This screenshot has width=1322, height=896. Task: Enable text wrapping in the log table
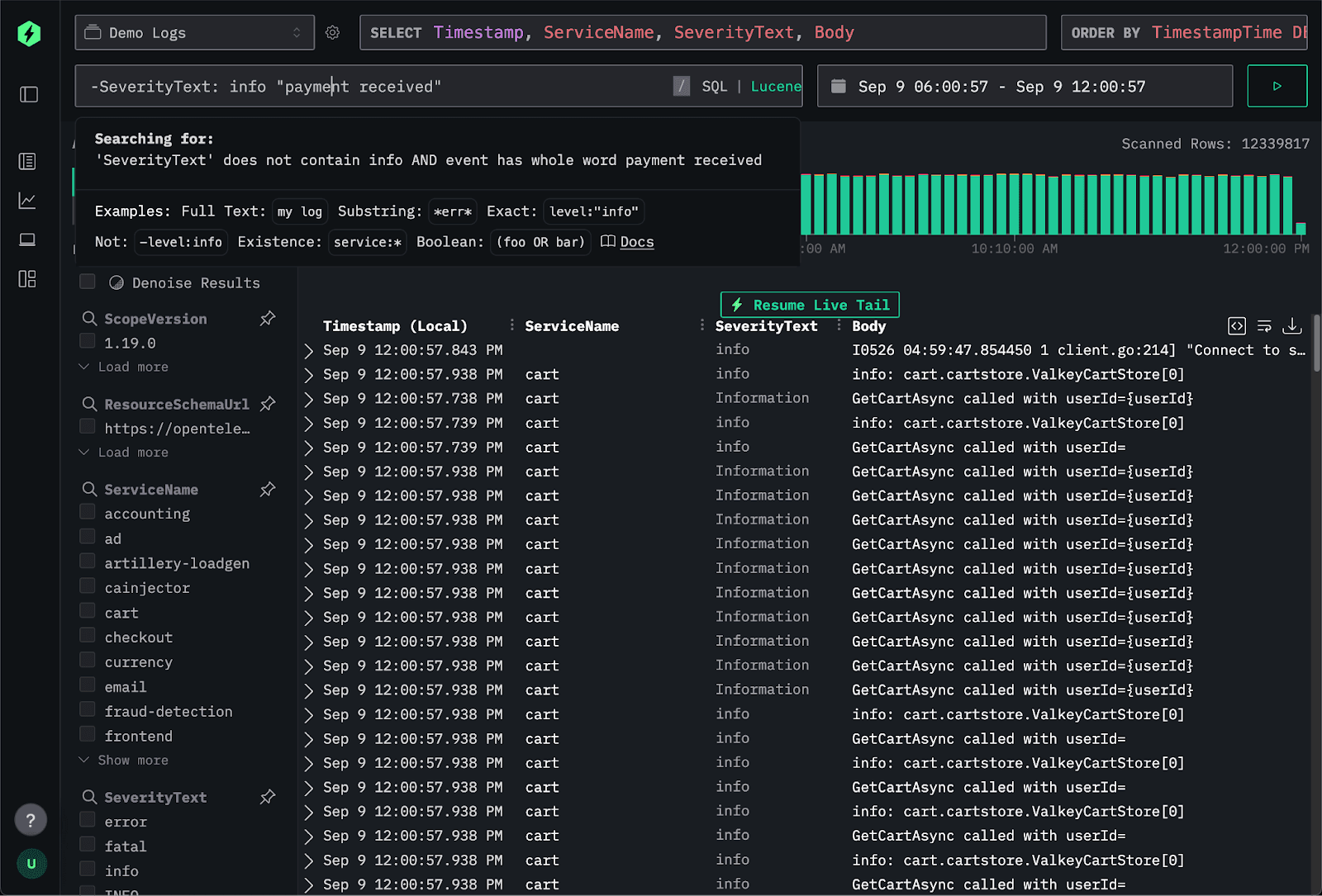[1264, 326]
